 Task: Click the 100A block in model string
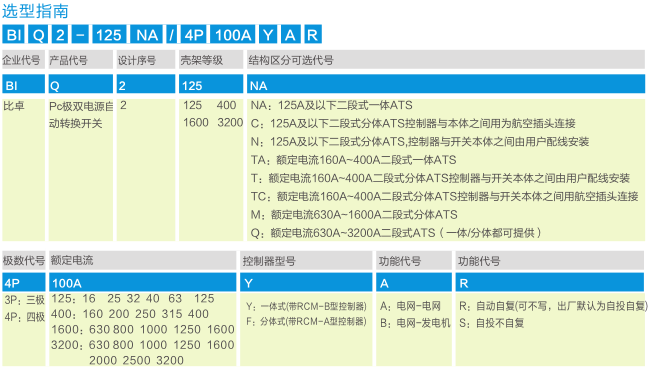(233, 34)
